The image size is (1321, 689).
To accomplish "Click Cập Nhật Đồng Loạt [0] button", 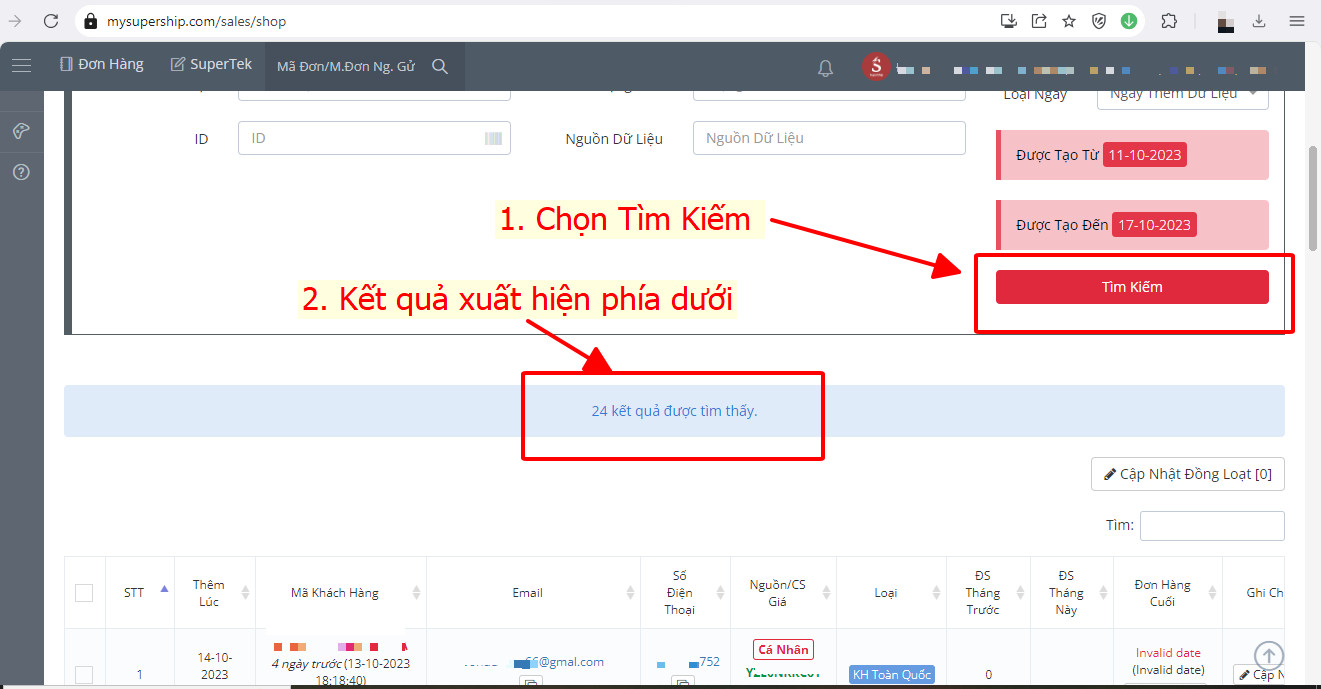I will click(x=1187, y=474).
